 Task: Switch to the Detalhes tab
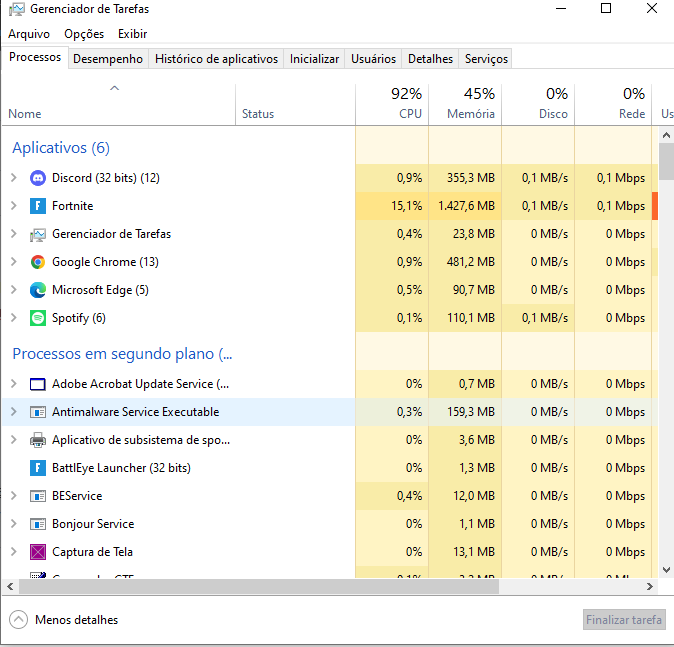tap(430, 59)
